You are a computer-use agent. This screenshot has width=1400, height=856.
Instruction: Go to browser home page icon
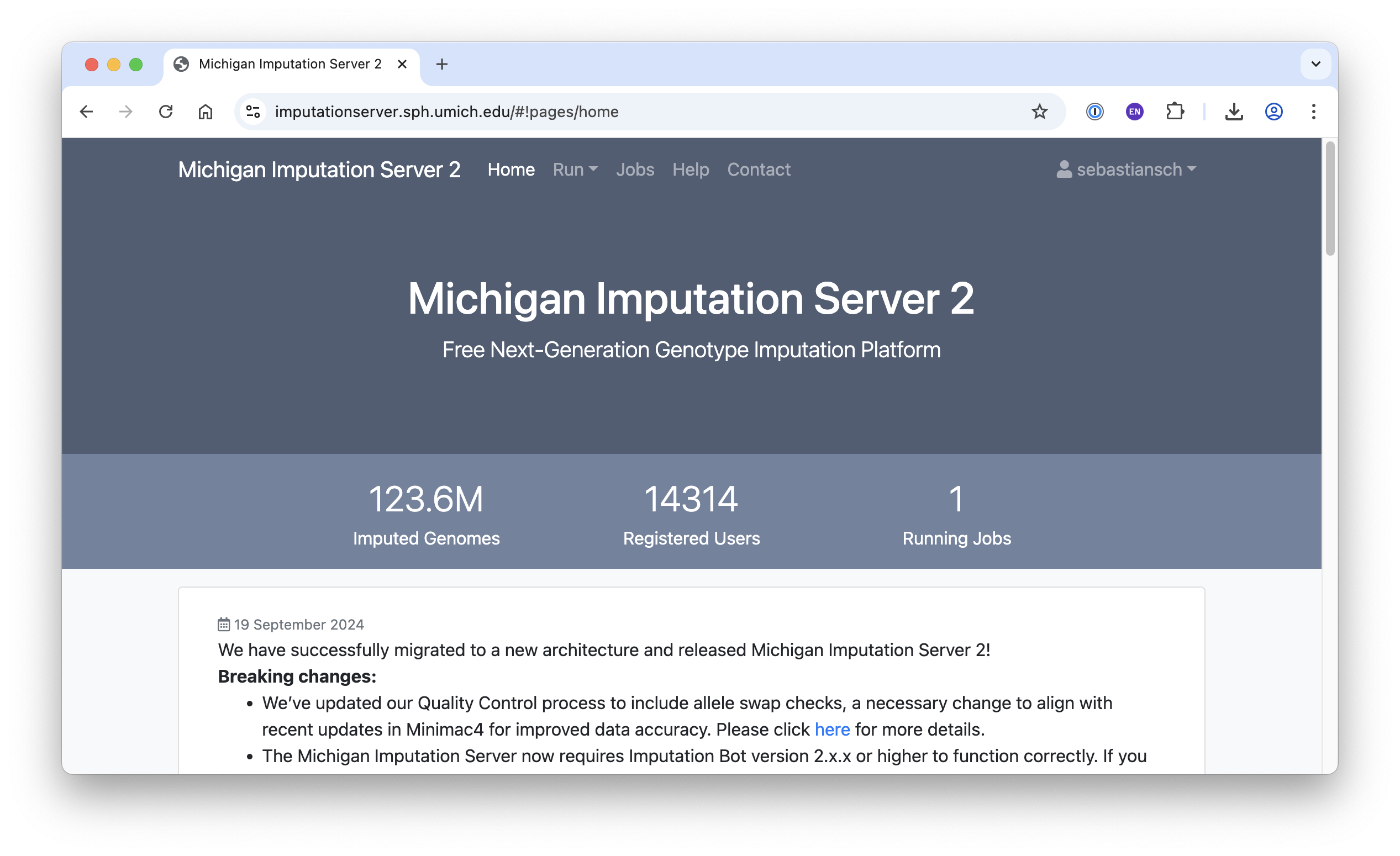point(205,112)
